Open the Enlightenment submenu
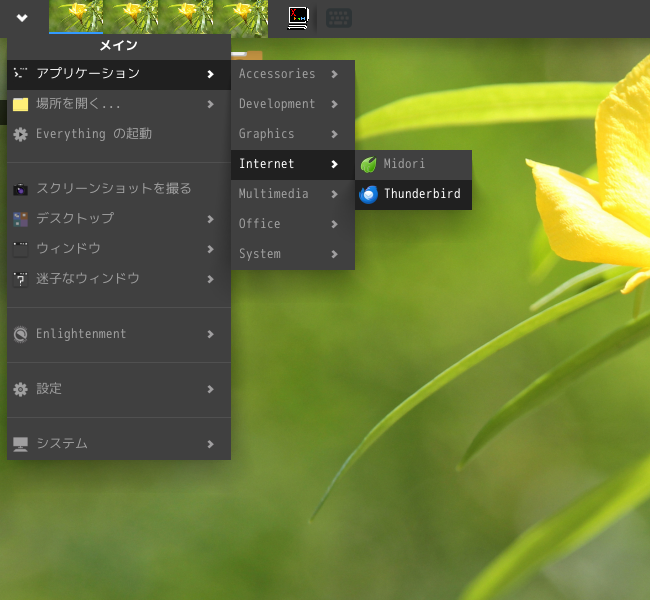The image size is (650, 600). (119, 335)
